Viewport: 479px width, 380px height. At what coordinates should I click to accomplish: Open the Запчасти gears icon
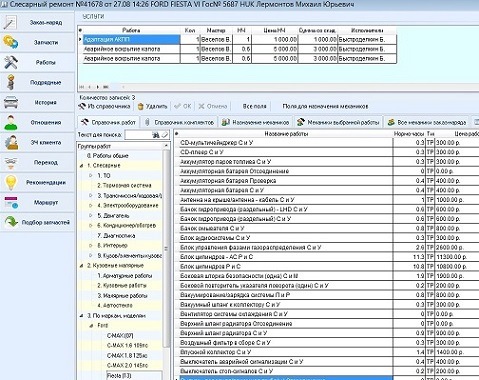coord(11,42)
